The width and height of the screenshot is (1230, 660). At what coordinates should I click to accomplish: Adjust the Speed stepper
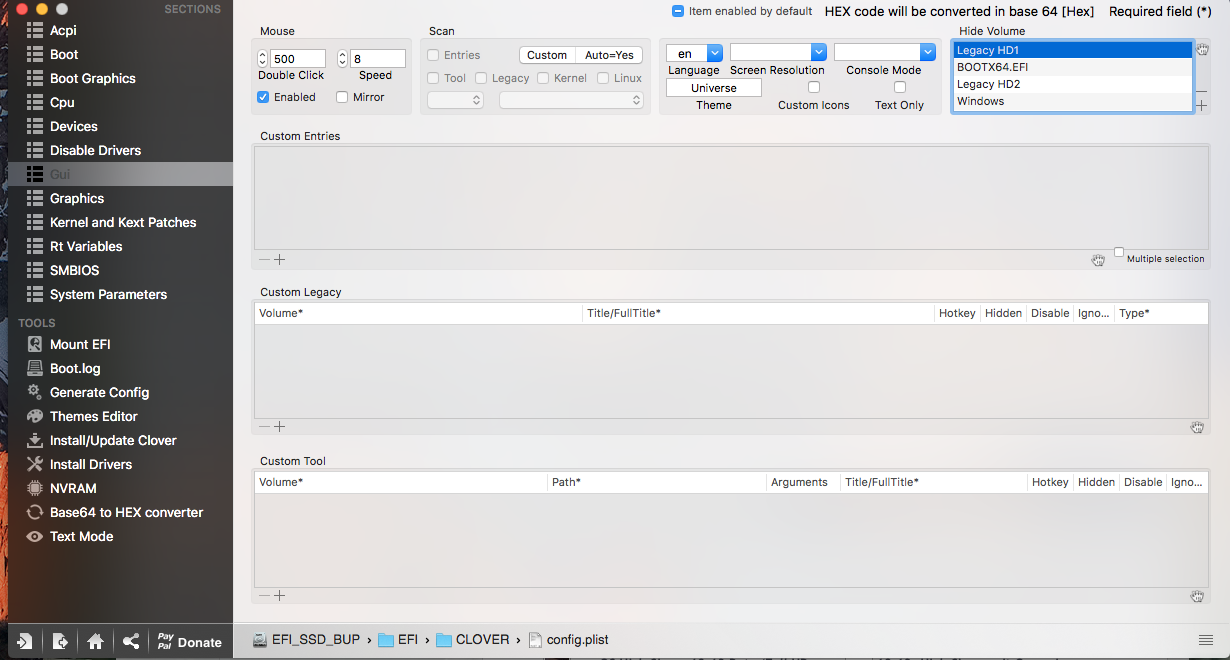[x=343, y=59]
